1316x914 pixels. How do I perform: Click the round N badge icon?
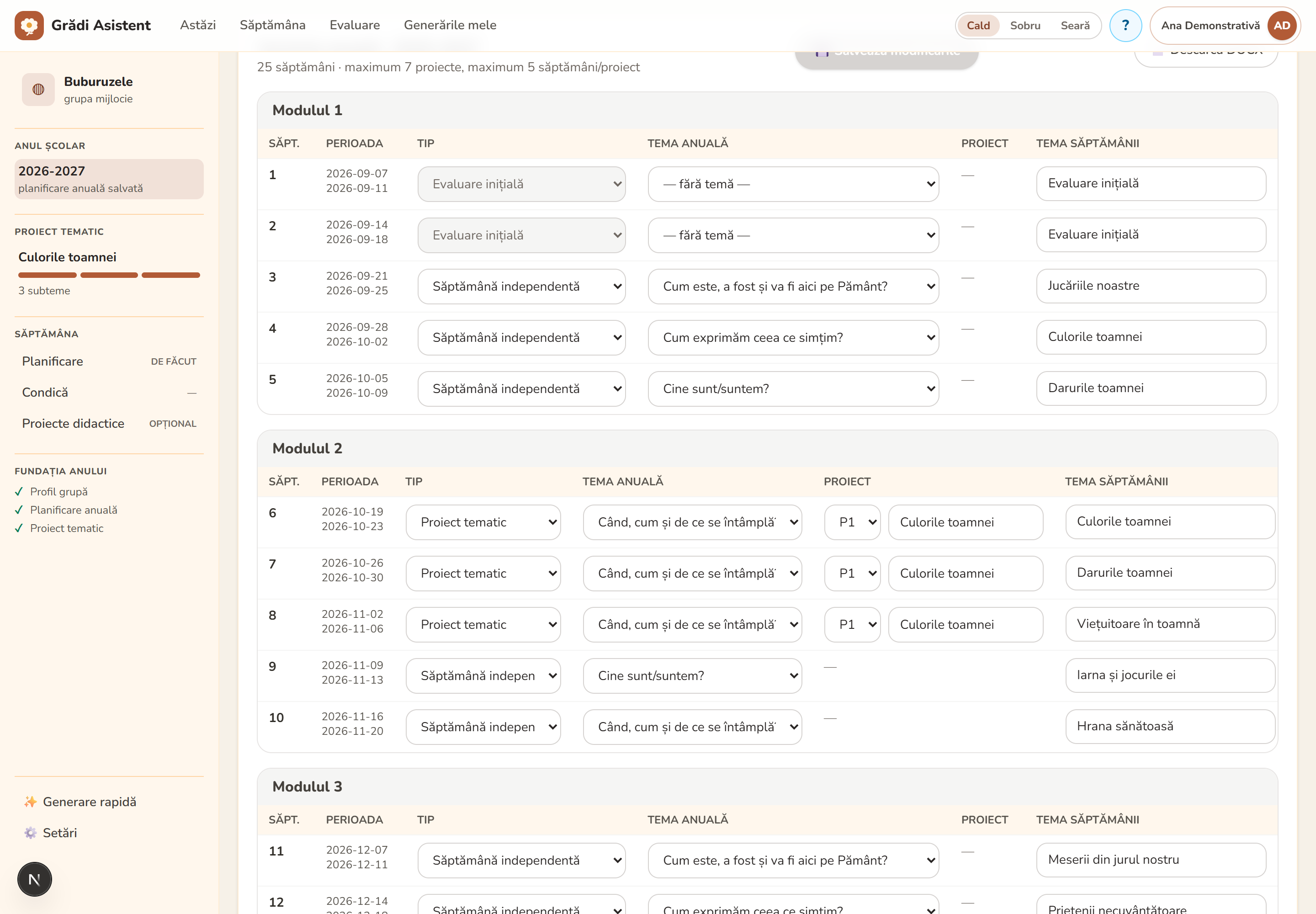(34, 879)
